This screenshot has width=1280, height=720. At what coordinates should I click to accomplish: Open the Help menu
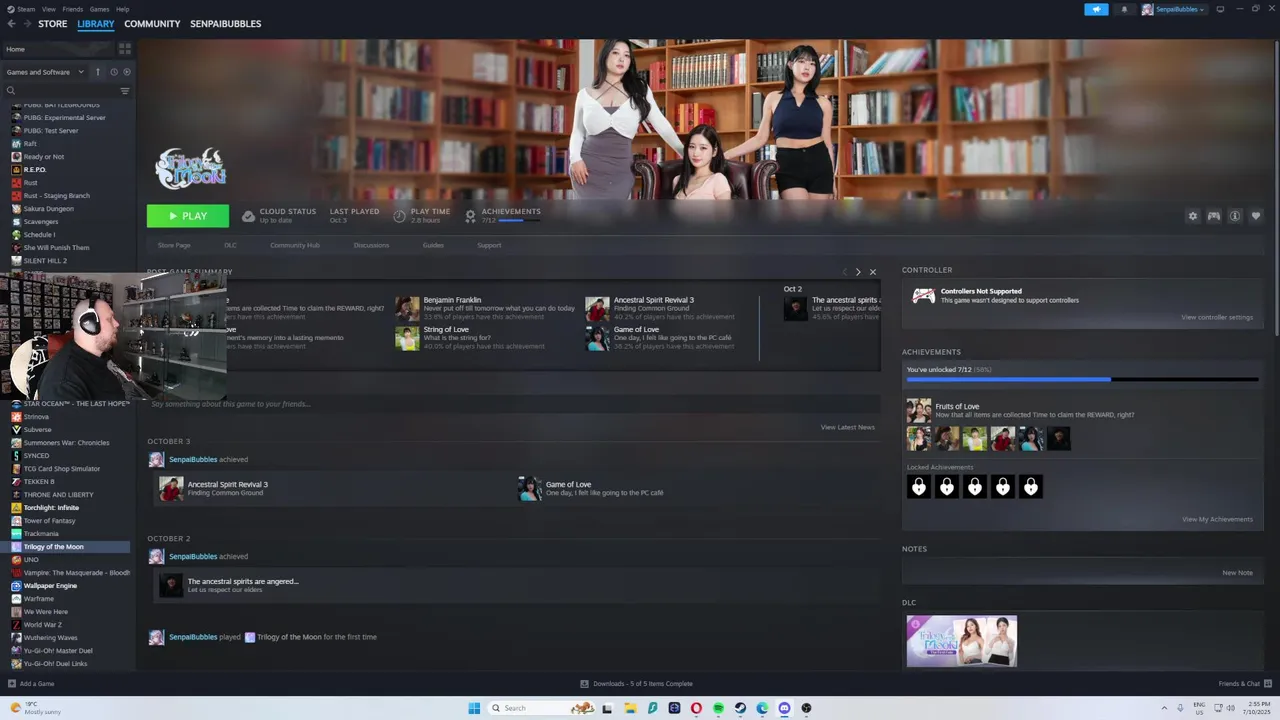tap(122, 9)
